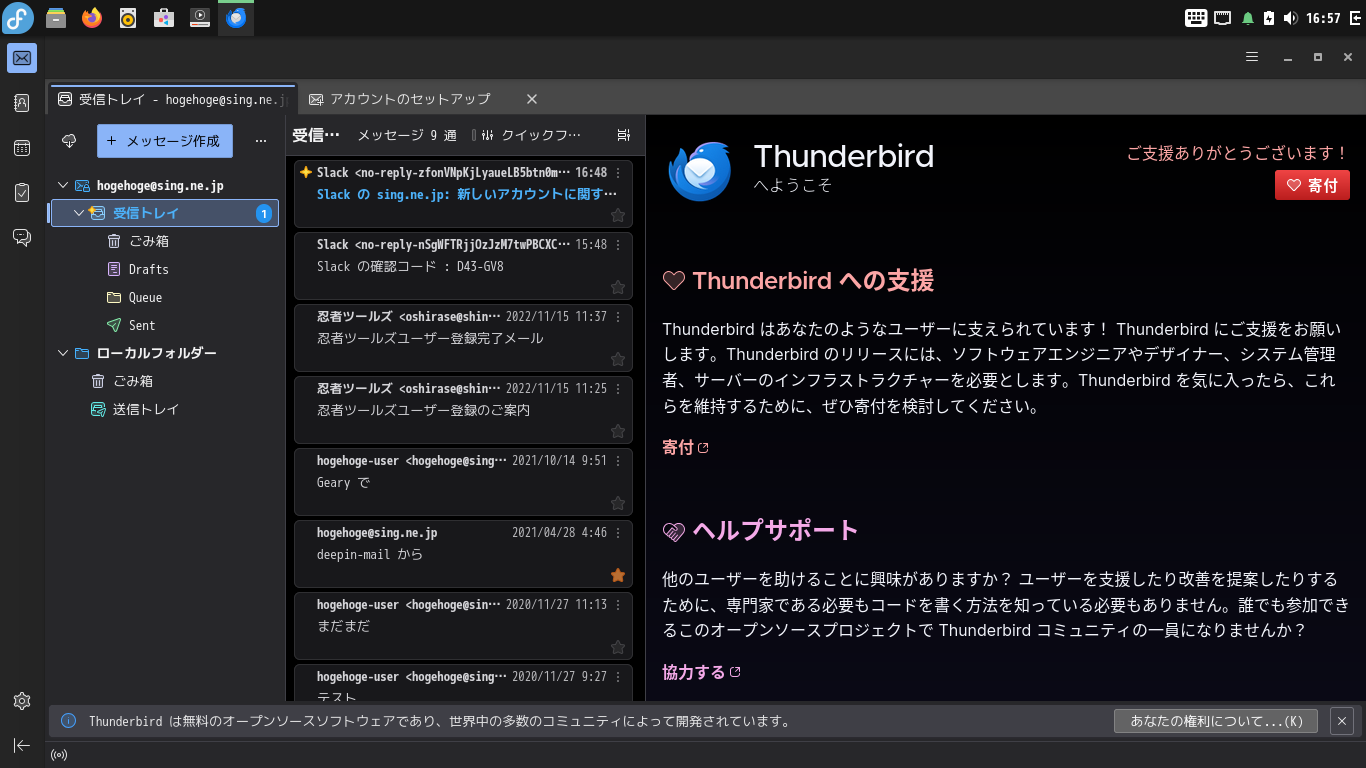Open the Fedora application menu

coord(18,18)
